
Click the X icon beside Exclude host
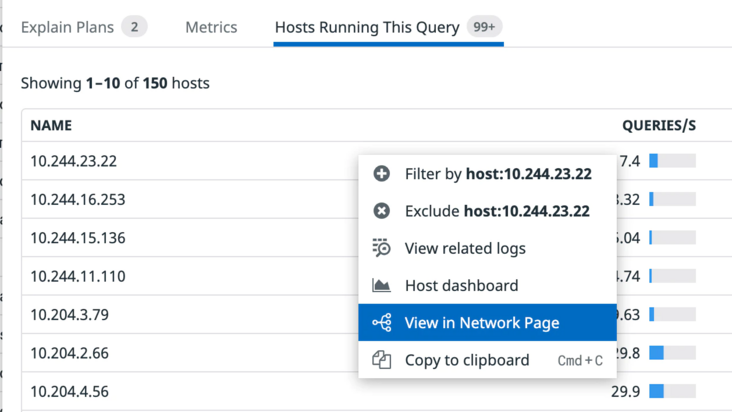click(x=381, y=211)
